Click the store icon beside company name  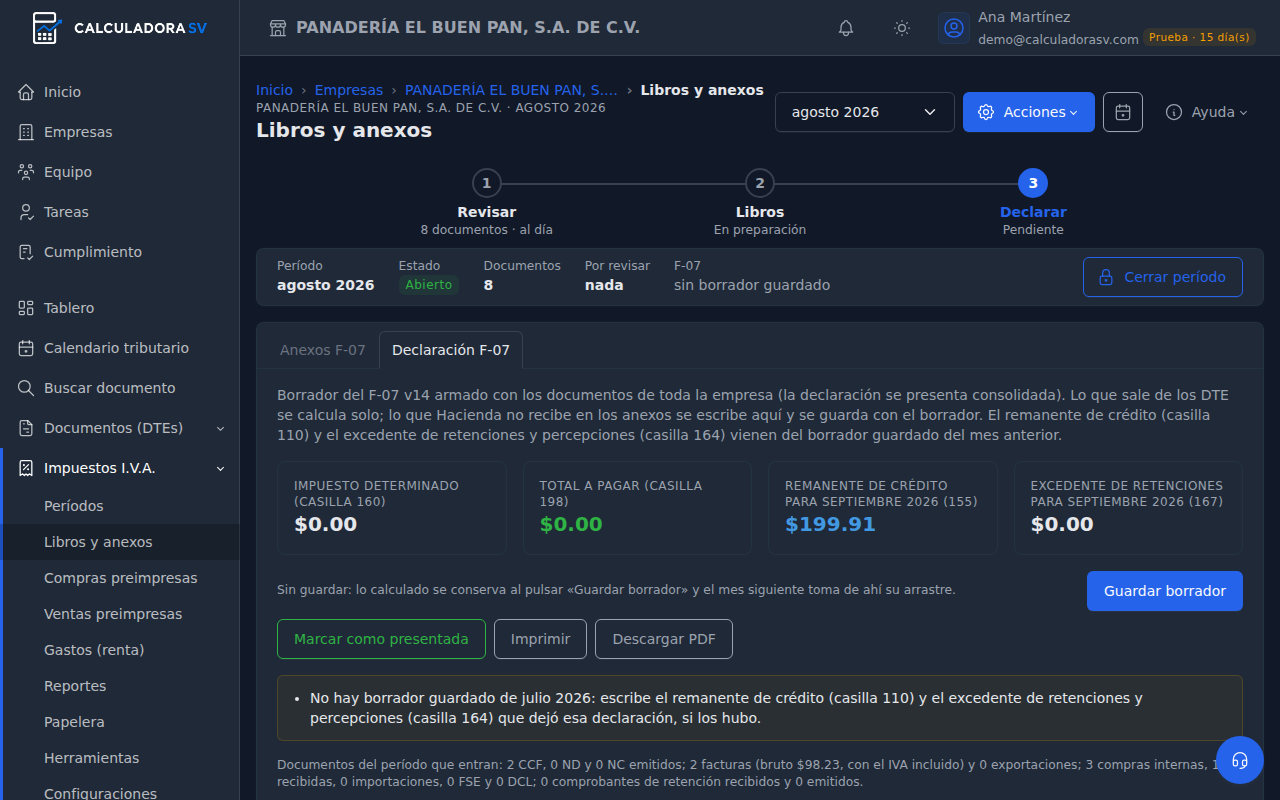coord(278,28)
